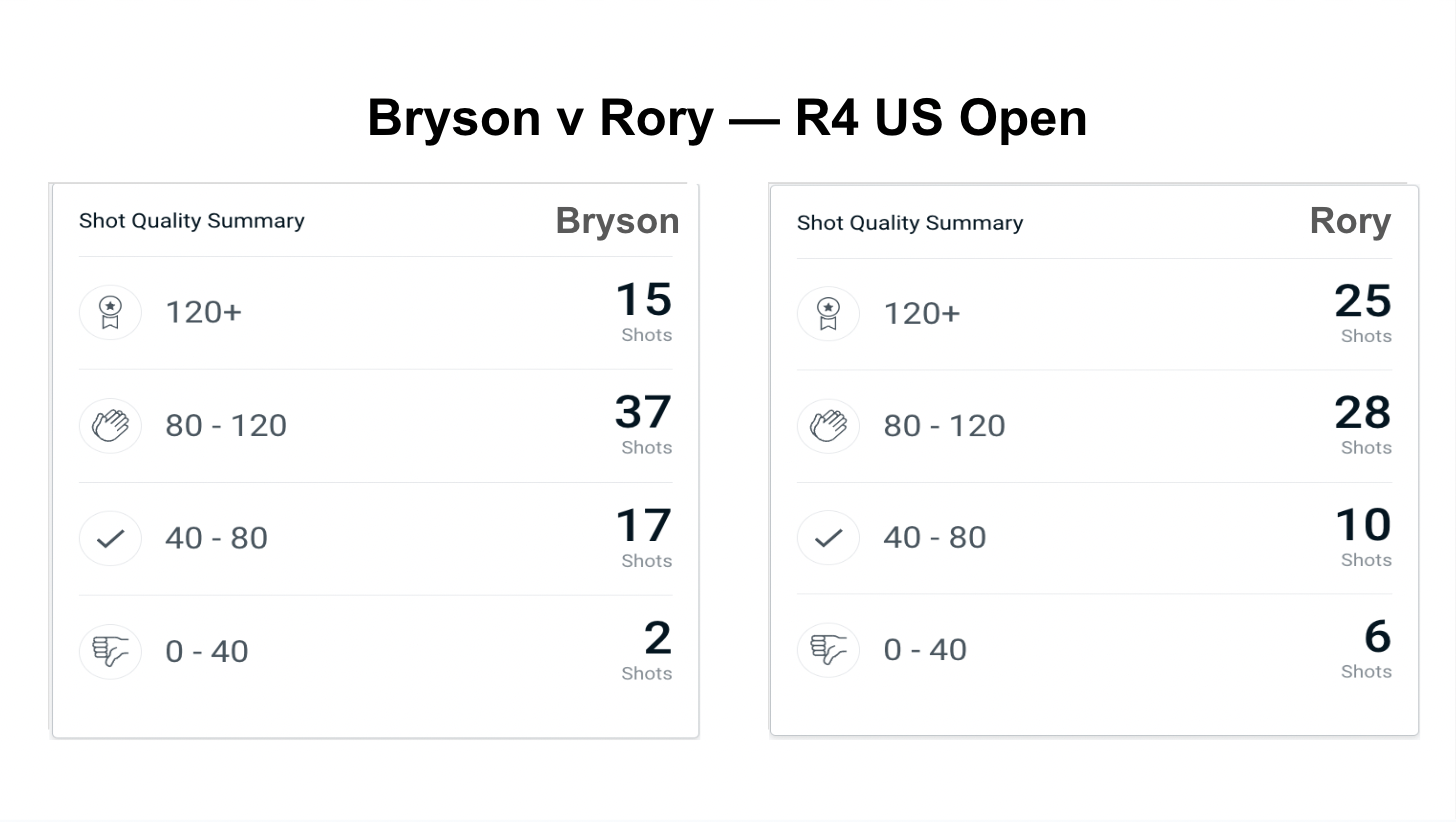This screenshot has width=1456, height=822.
Task: Click the Bryson player name heading
Action: coord(617,221)
